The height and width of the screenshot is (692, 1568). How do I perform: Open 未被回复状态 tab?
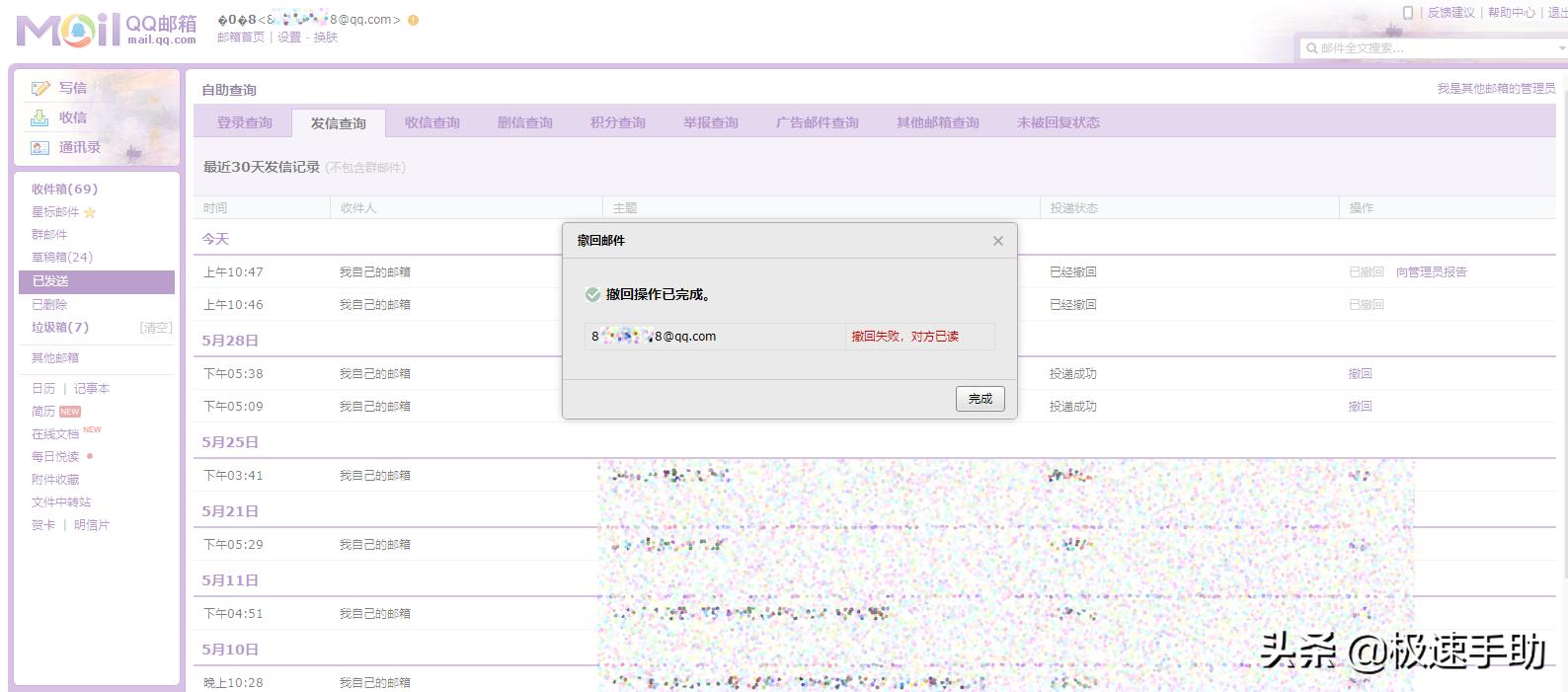1058,122
